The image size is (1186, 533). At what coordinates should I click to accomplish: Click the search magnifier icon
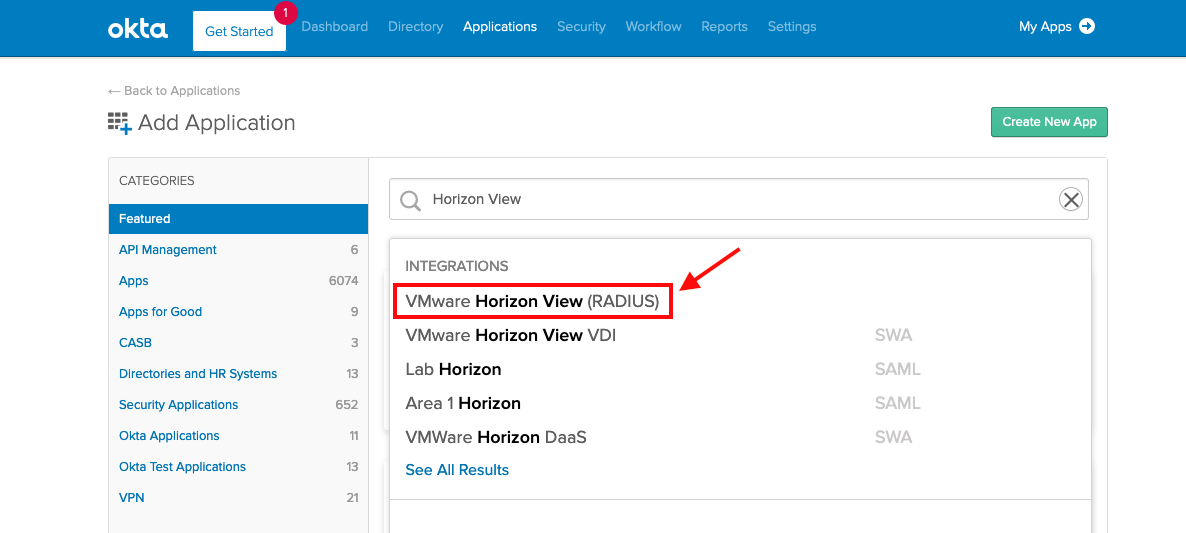tap(410, 200)
